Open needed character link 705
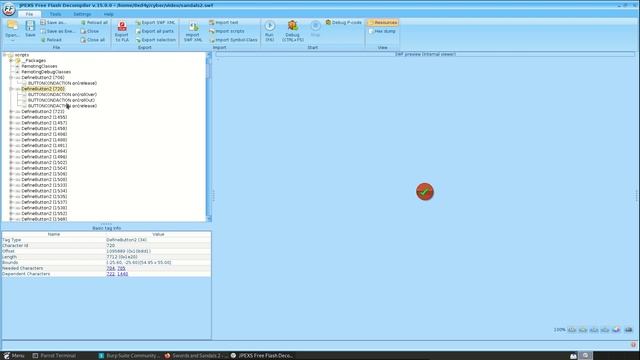Screen dimensions: 640x360 121,268
